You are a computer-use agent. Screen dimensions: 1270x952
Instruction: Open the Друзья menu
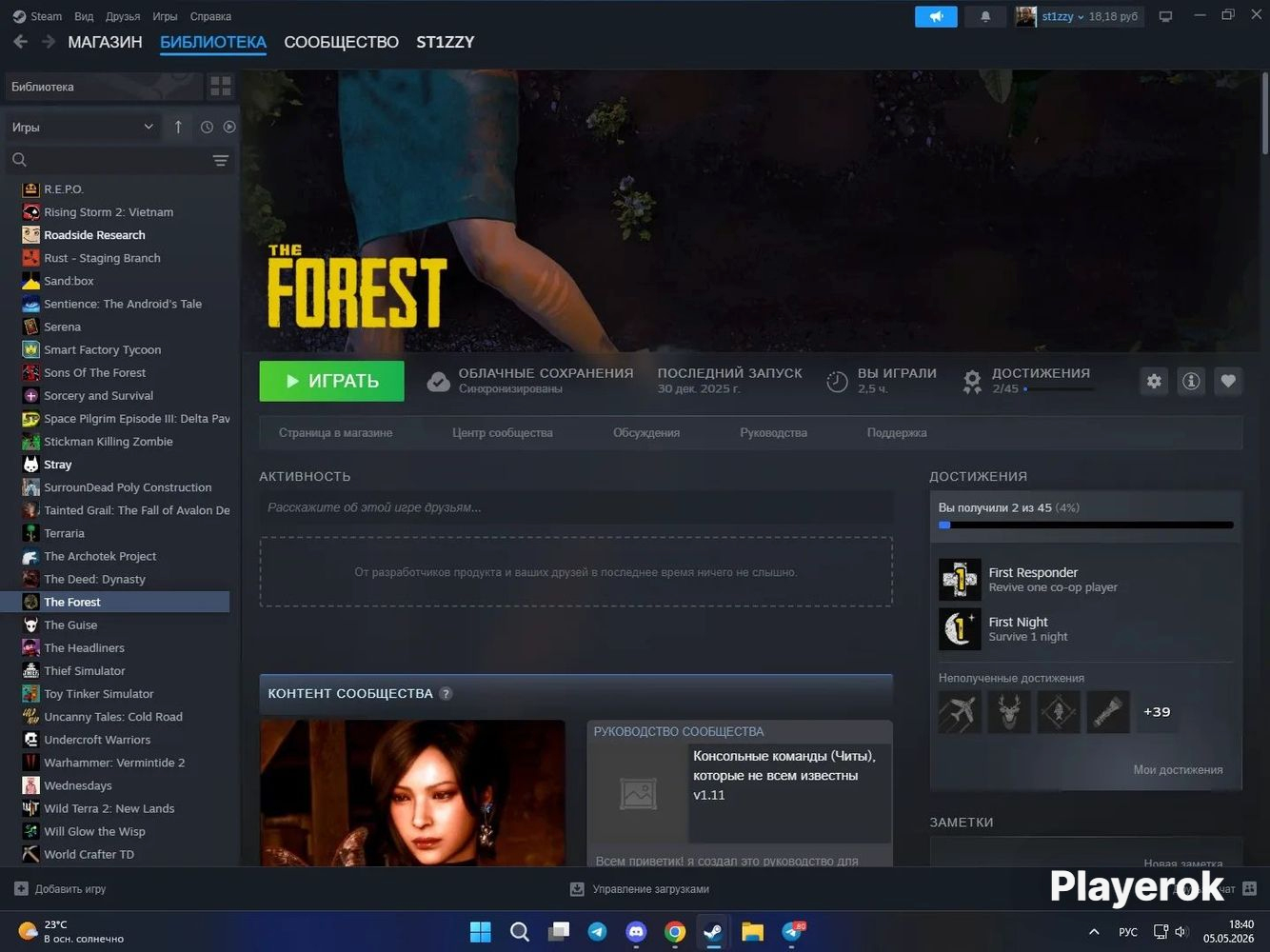(123, 16)
